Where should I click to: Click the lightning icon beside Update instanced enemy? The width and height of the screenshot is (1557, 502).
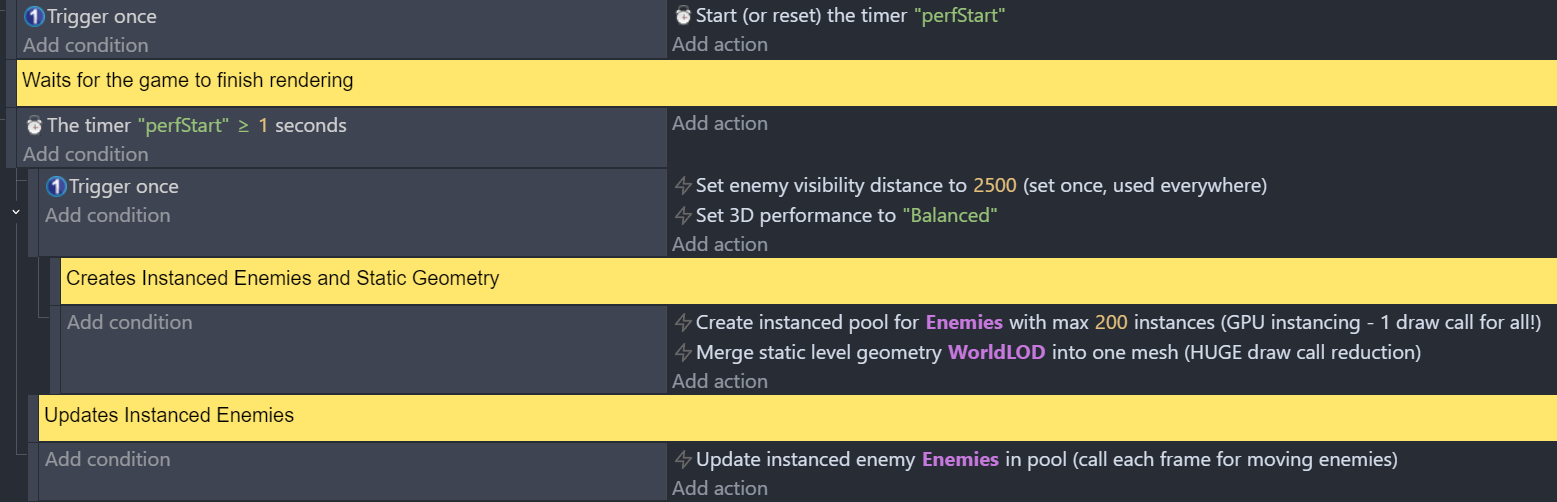[683, 460]
